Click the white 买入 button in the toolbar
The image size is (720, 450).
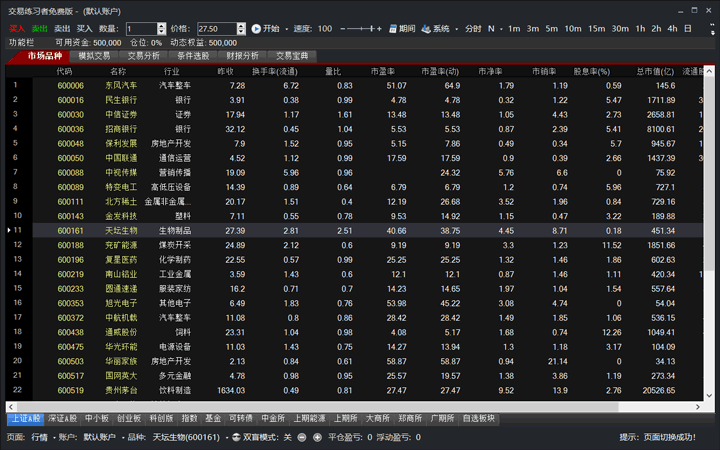click(84, 28)
